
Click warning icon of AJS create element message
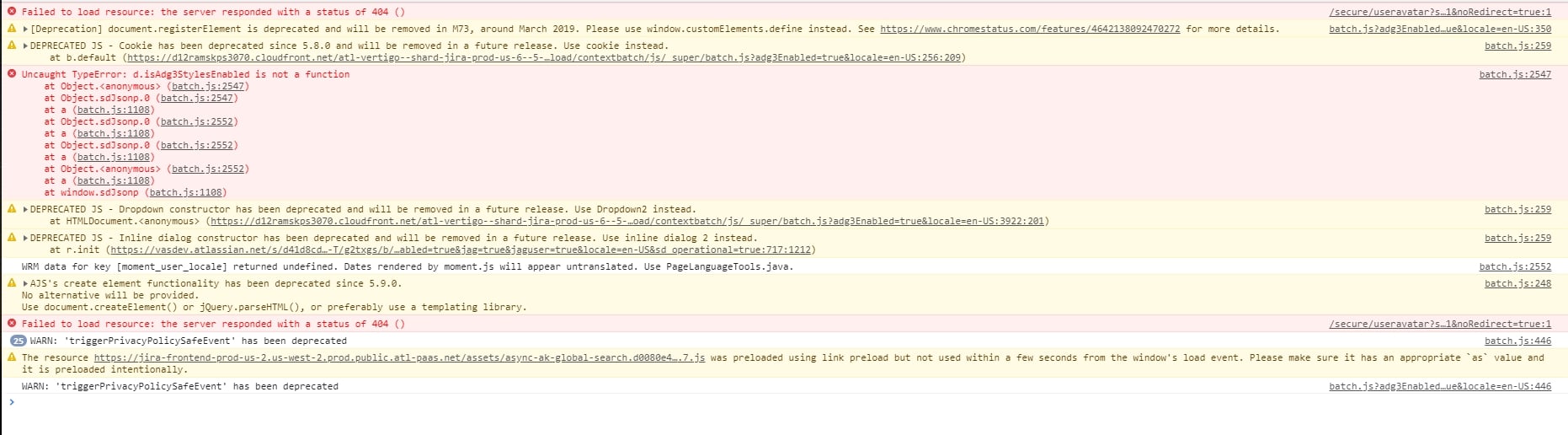point(12,283)
